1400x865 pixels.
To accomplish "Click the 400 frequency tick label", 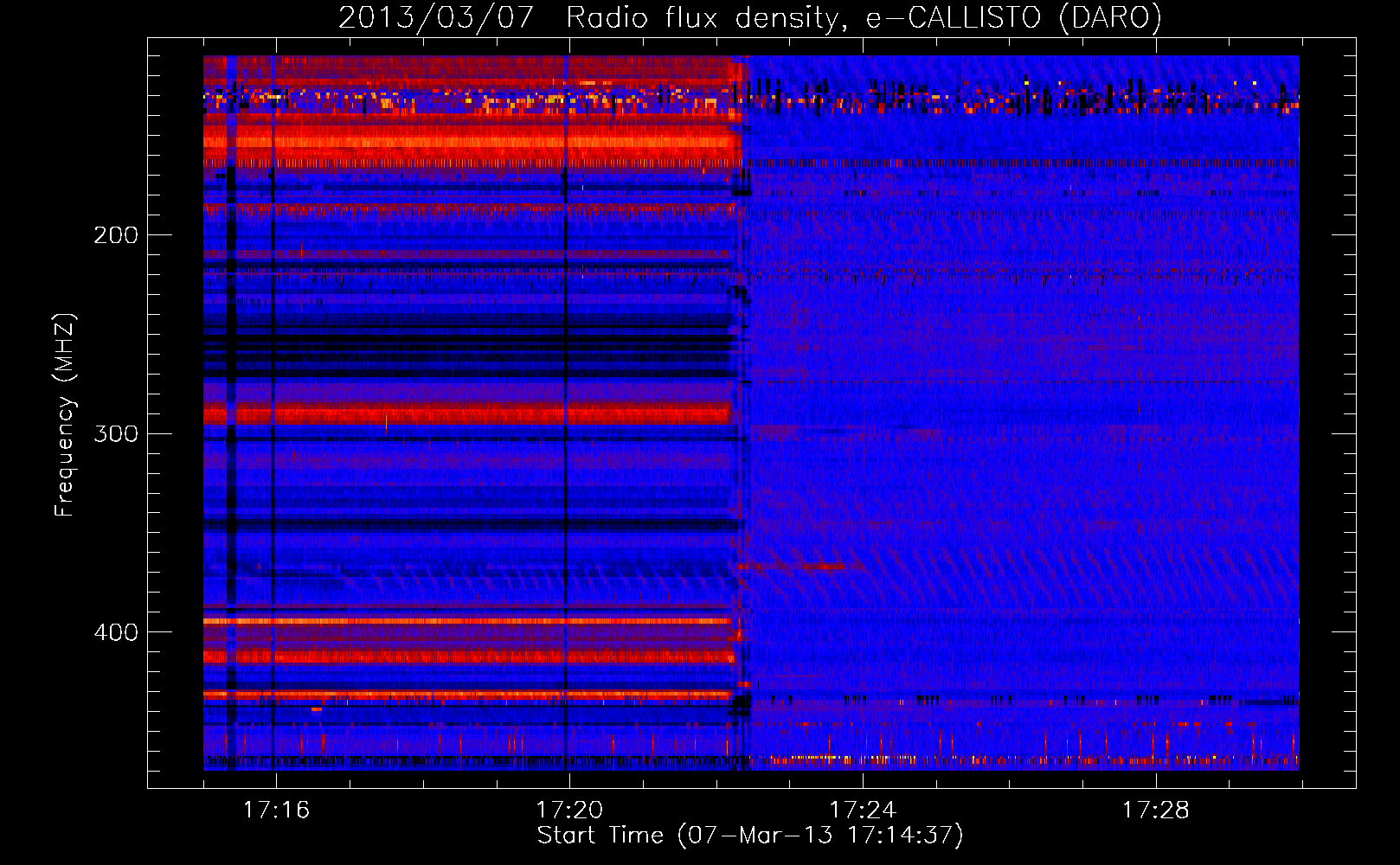I will point(116,632).
